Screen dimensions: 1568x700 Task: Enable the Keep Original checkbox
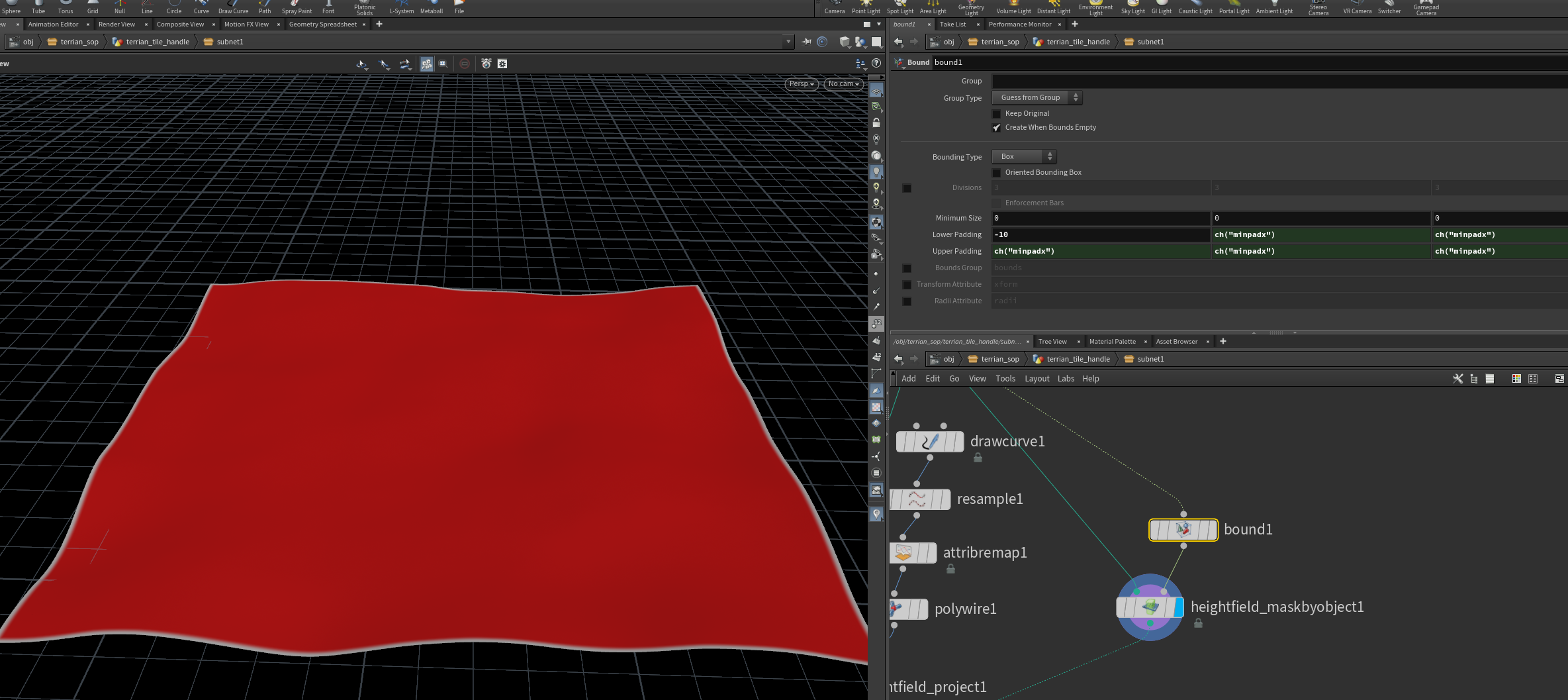click(997, 114)
